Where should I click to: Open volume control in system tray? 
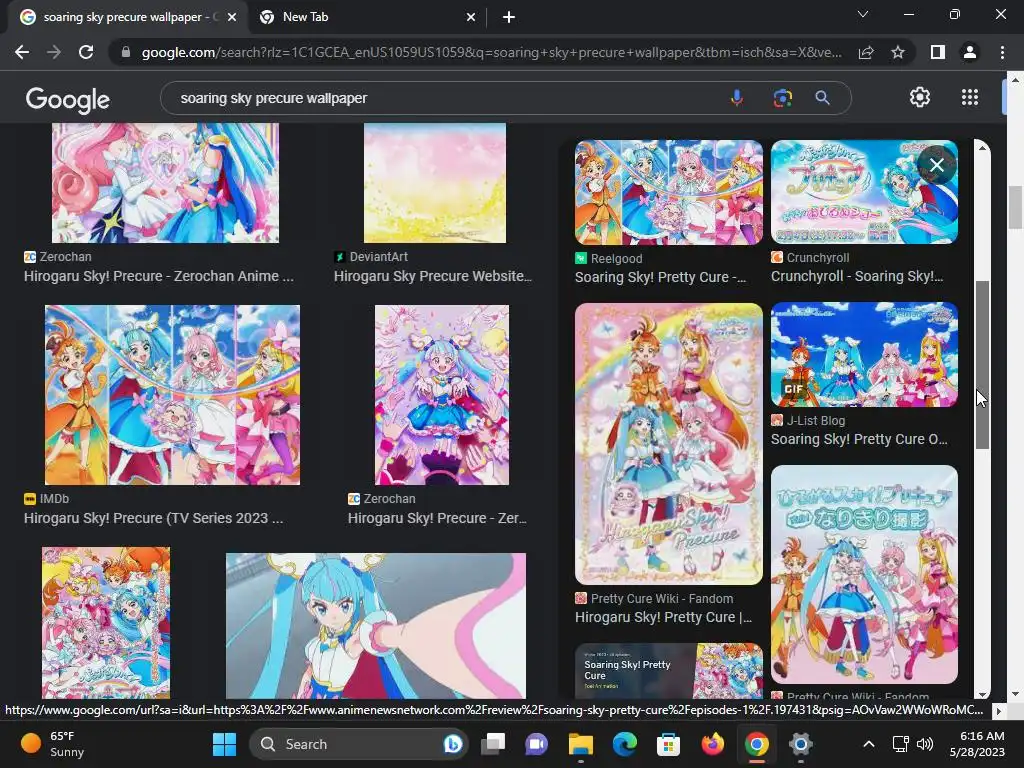(925, 744)
